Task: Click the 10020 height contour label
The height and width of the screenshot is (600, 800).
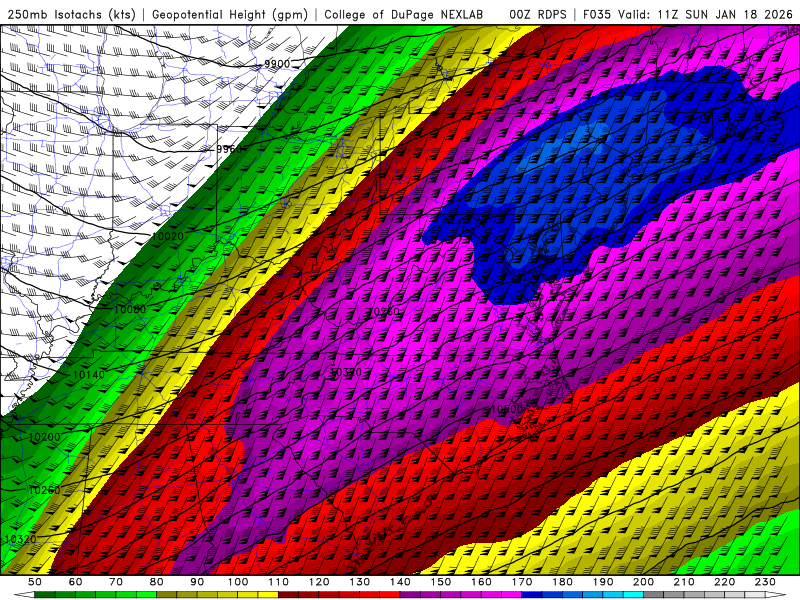Action: click(168, 236)
